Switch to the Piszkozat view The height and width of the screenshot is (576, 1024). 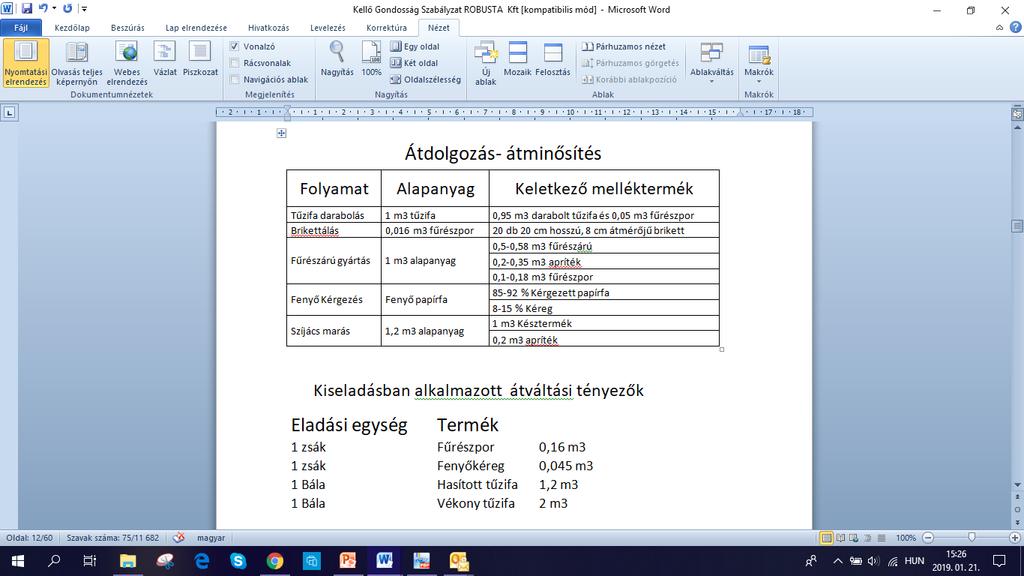tap(200, 59)
